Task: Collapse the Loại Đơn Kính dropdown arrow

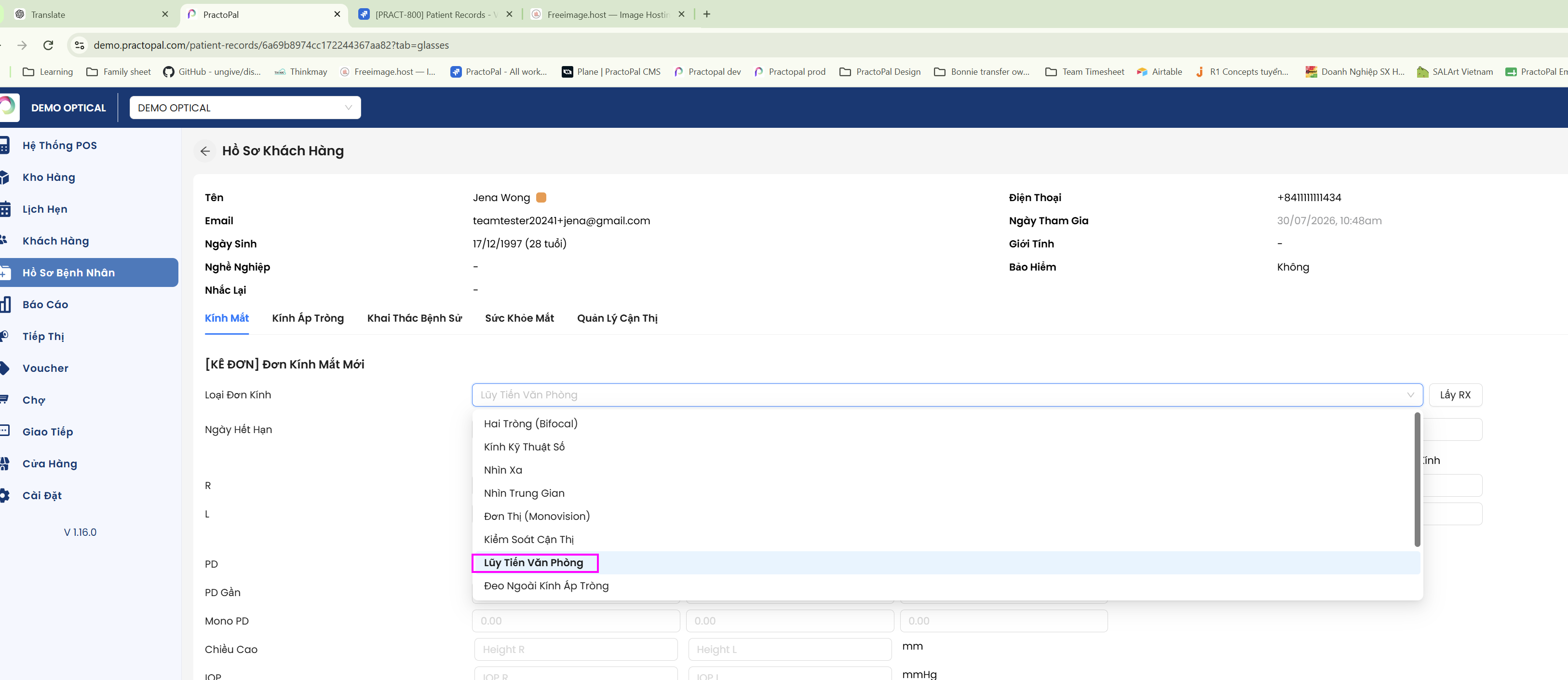Action: [1410, 395]
